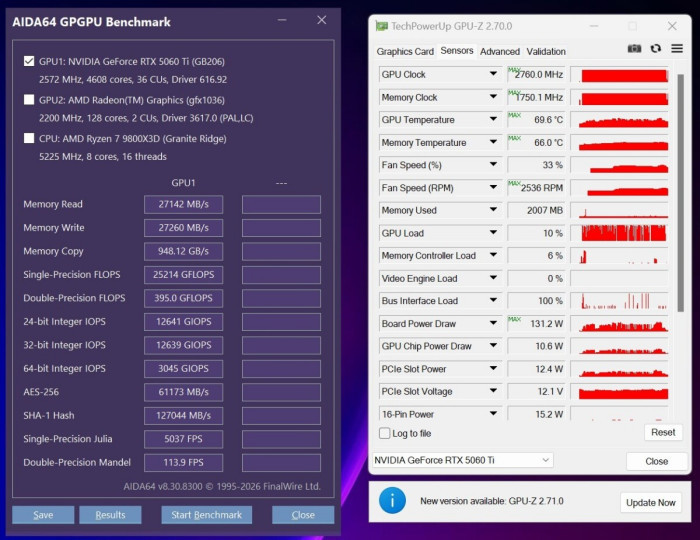
Task: Click the blue info icon in update notice
Action: [392, 501]
